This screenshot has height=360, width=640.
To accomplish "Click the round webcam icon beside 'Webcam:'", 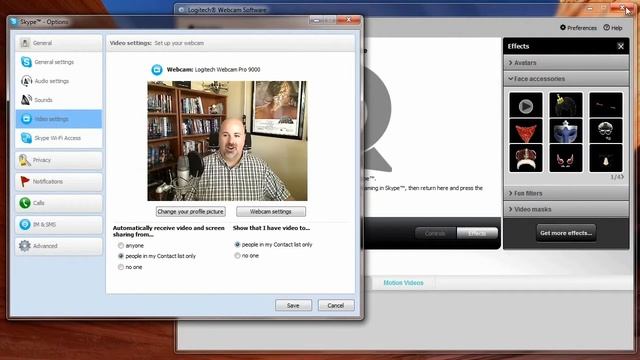I will (157, 70).
